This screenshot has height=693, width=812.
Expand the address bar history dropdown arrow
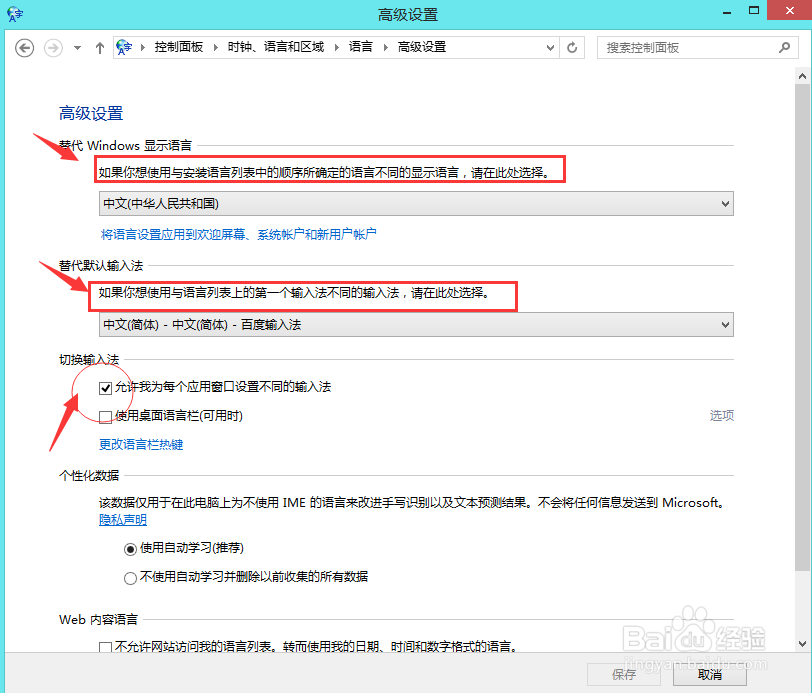(x=550, y=47)
